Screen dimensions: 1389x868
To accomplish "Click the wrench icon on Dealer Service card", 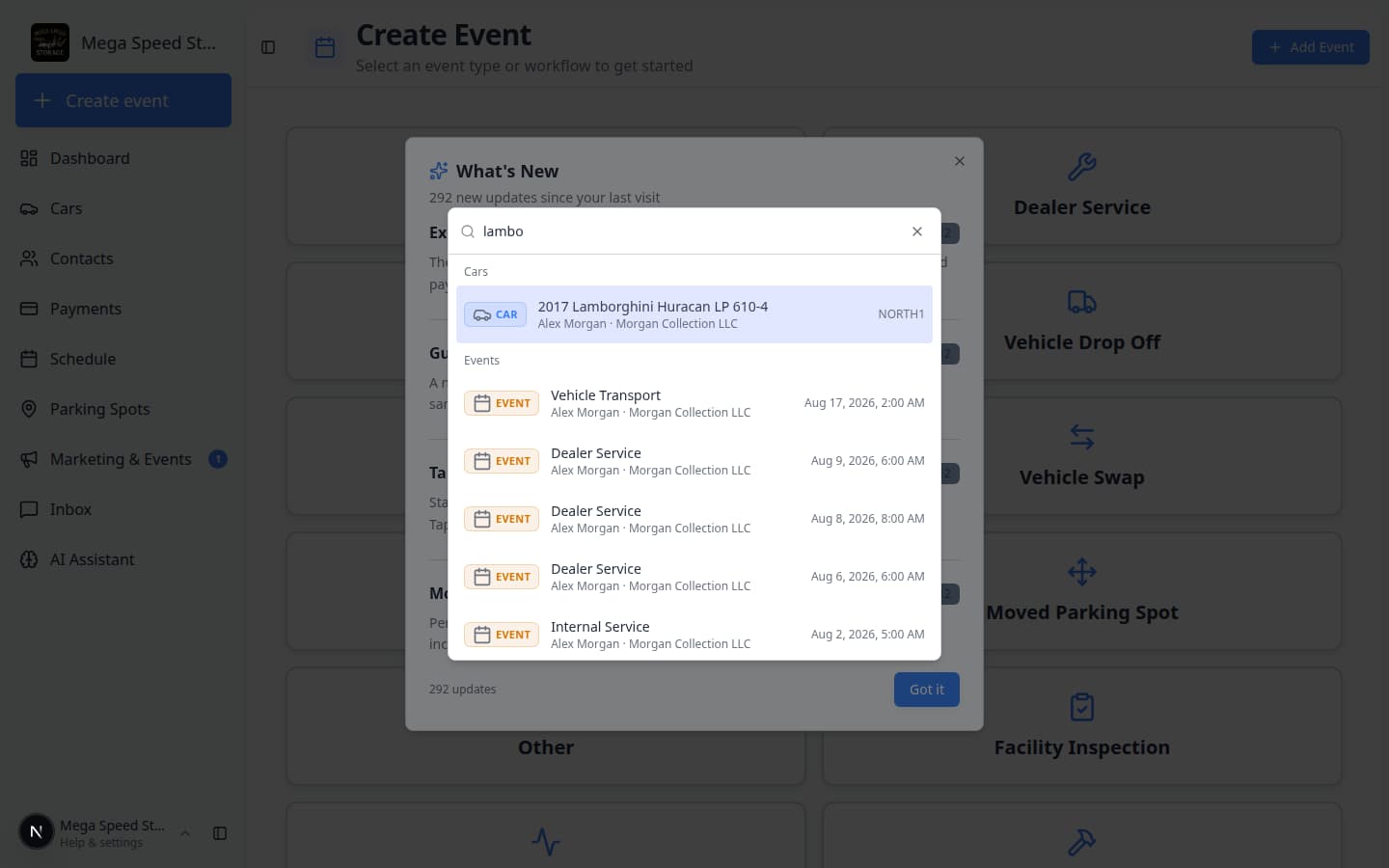I will 1082,167.
